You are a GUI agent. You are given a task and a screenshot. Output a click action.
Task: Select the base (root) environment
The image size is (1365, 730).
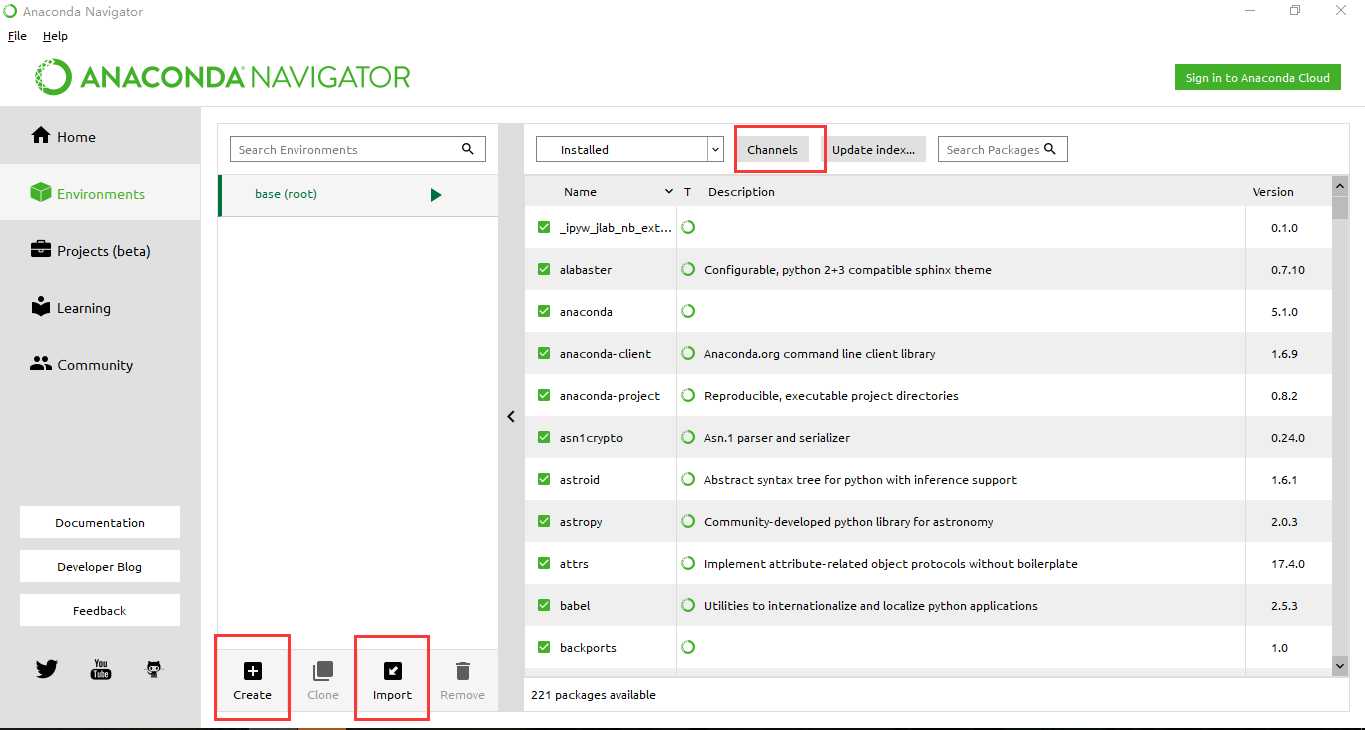click(358, 194)
